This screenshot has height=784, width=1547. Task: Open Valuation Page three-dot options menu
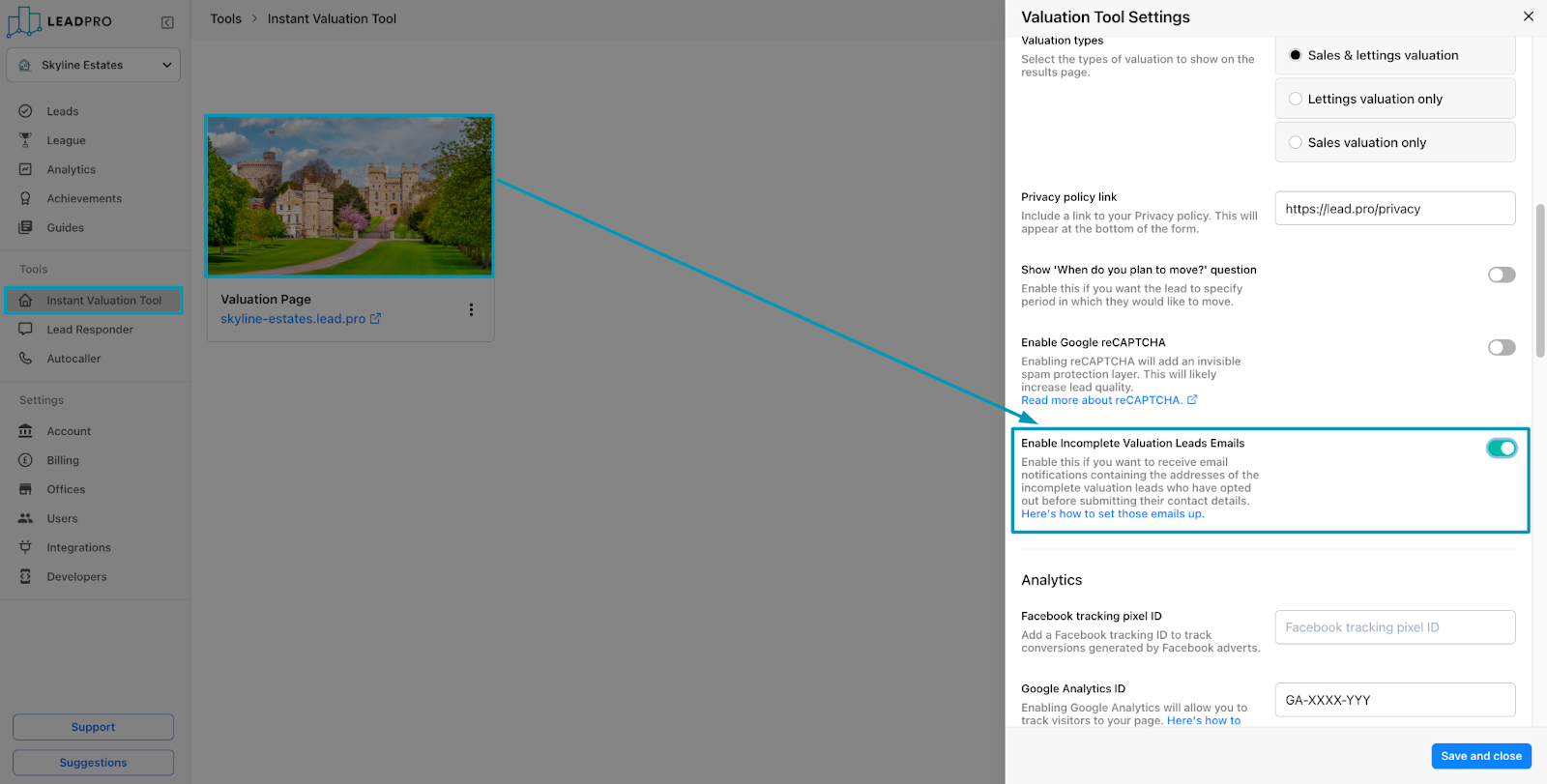471,309
